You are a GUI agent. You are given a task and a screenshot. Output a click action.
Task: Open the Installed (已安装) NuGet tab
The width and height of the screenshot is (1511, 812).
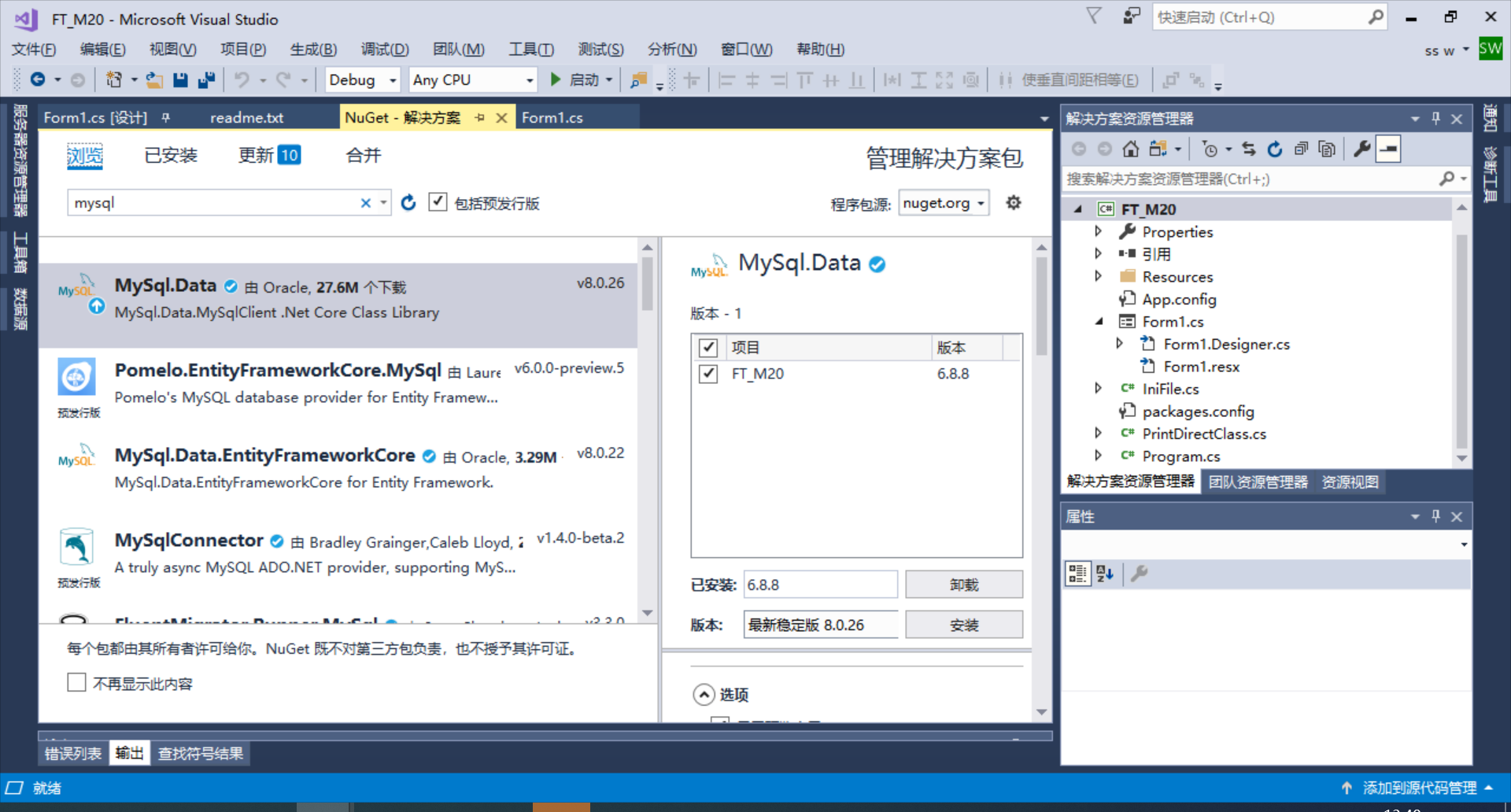[x=171, y=155]
